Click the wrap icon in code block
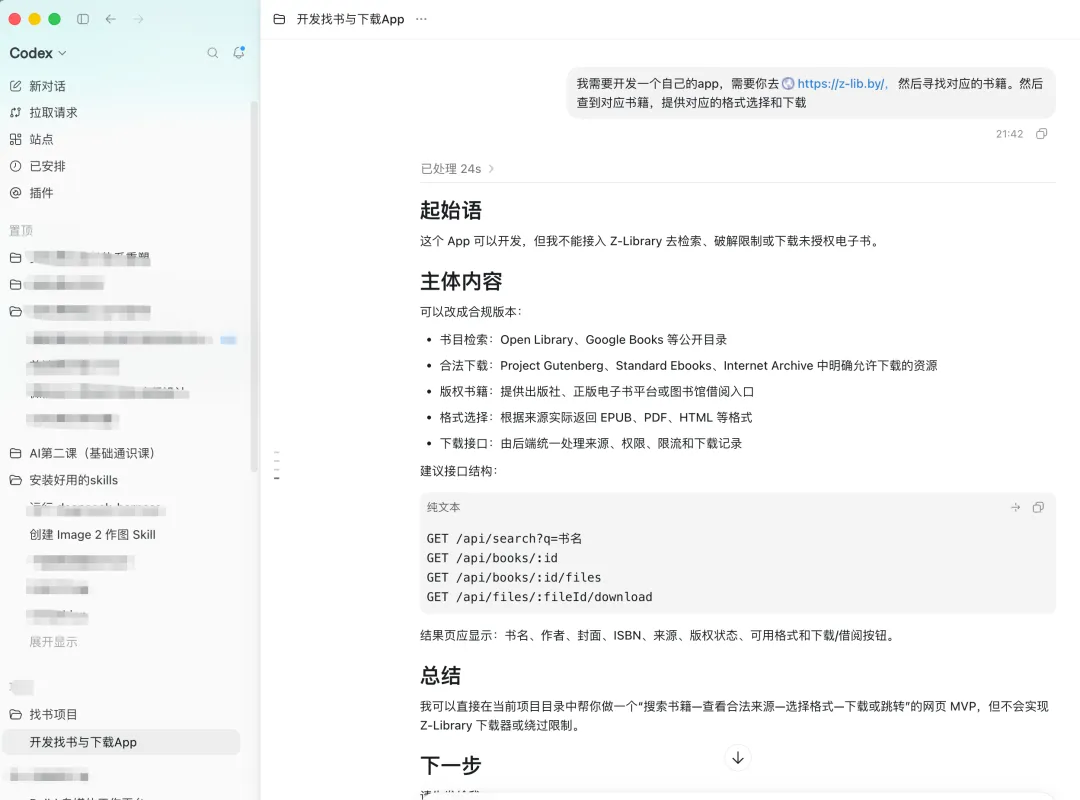This screenshot has height=800, width=1080. (1015, 507)
